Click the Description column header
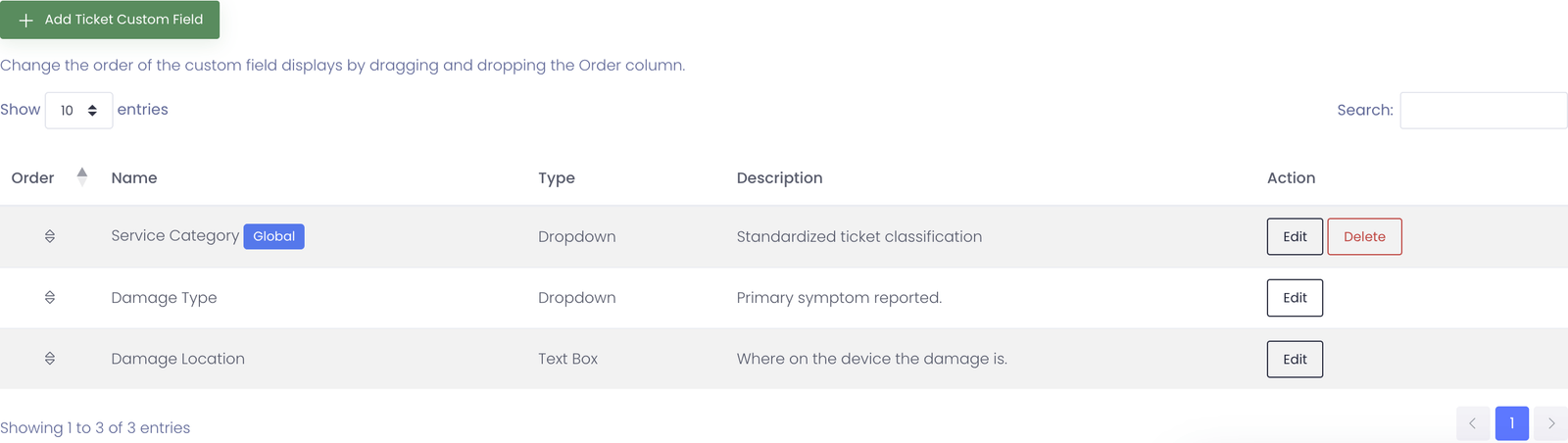Screen dimensions: 1568x443 (x=779, y=178)
